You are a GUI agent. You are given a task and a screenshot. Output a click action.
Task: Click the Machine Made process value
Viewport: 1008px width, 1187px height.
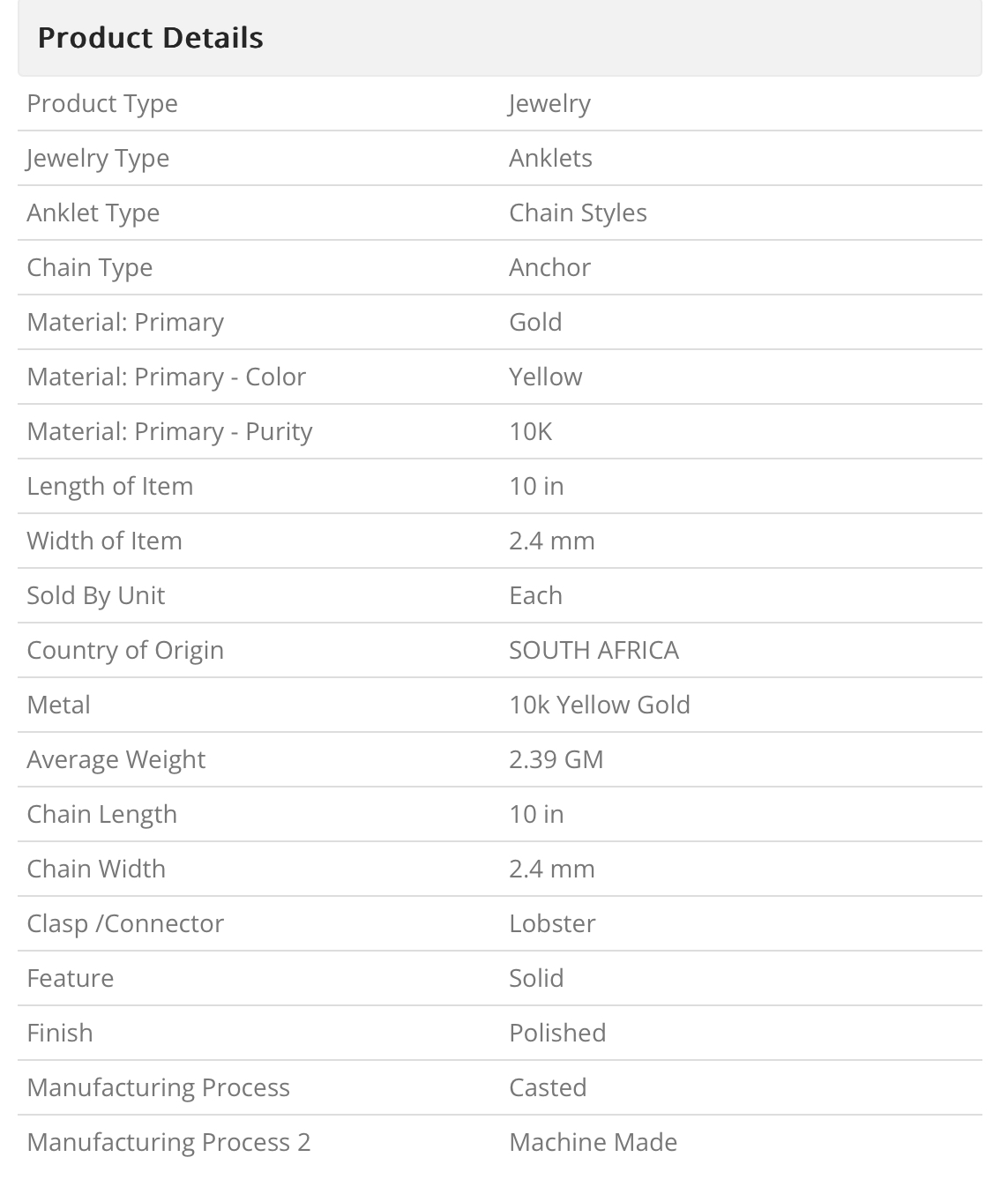593,1143
